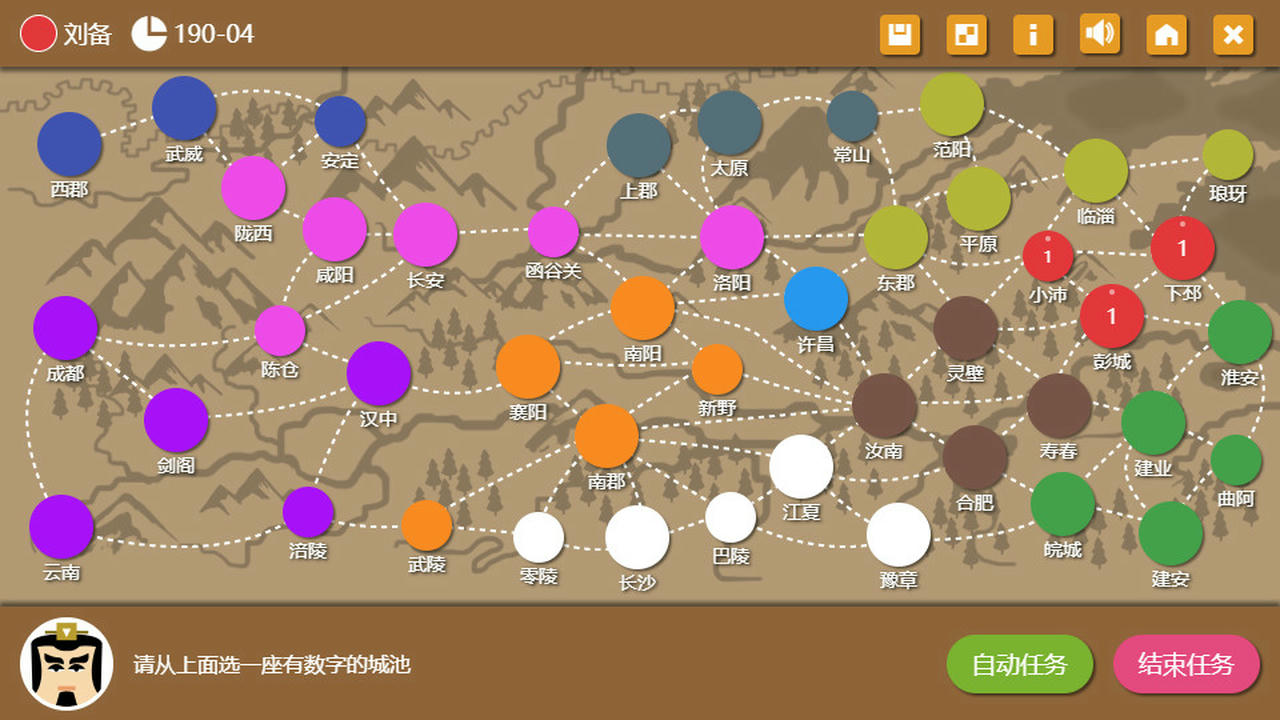Close the game with the X icon
1280x720 pixels.
(1233, 35)
